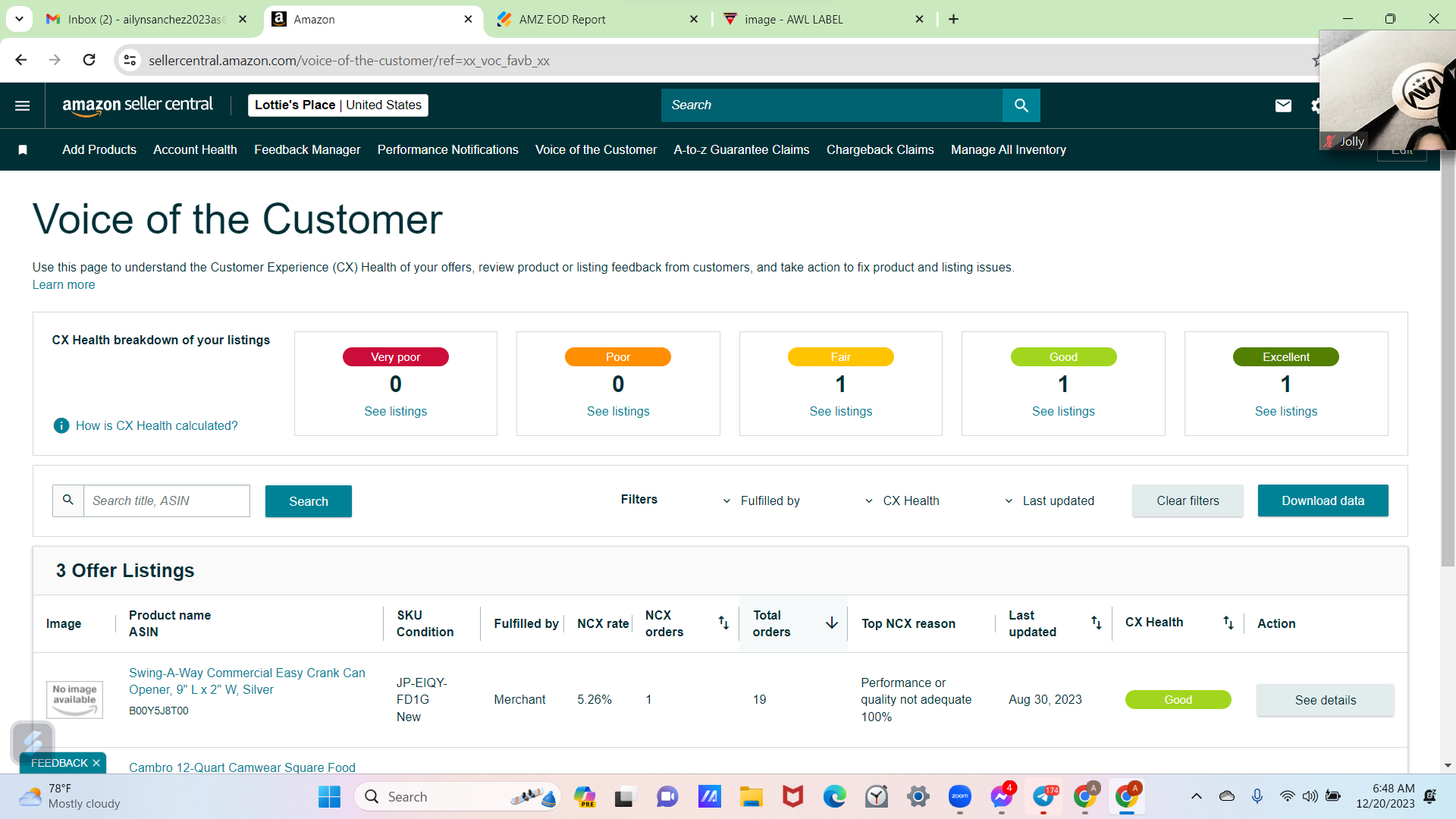This screenshot has width=1456, height=819.
Task: Click the Clear filters button
Action: coord(1188,501)
